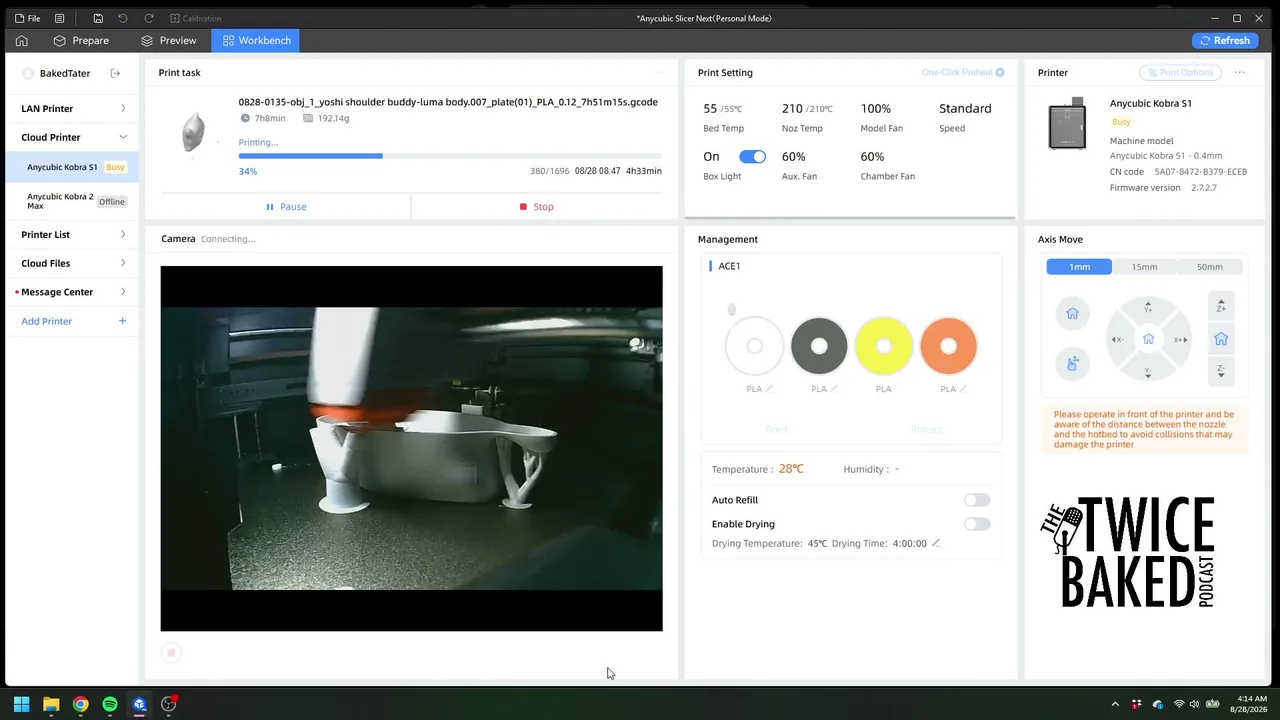Click the print progress bar
1280x720 pixels.
[x=450, y=156]
